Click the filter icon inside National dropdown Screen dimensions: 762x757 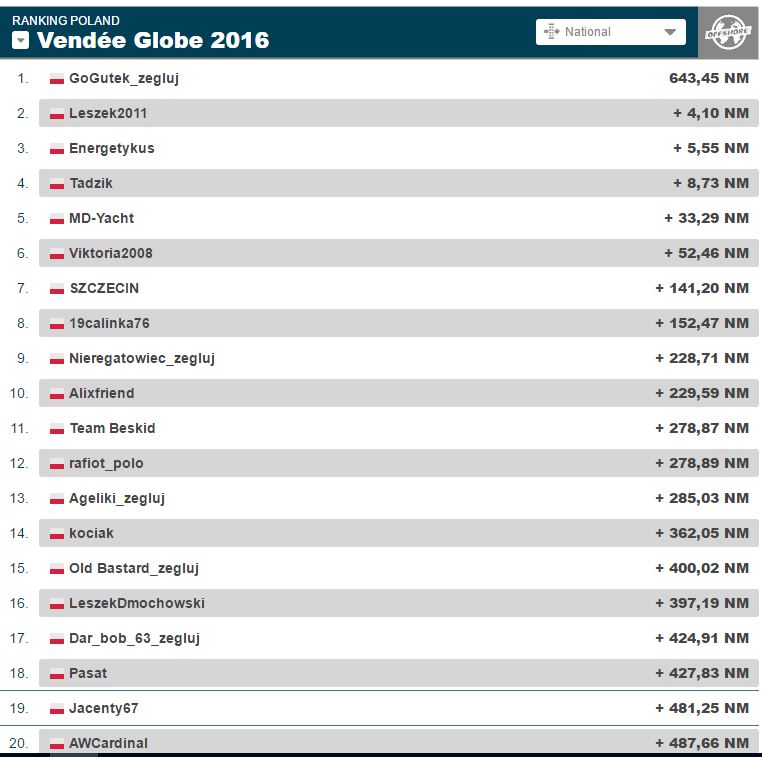tap(552, 32)
